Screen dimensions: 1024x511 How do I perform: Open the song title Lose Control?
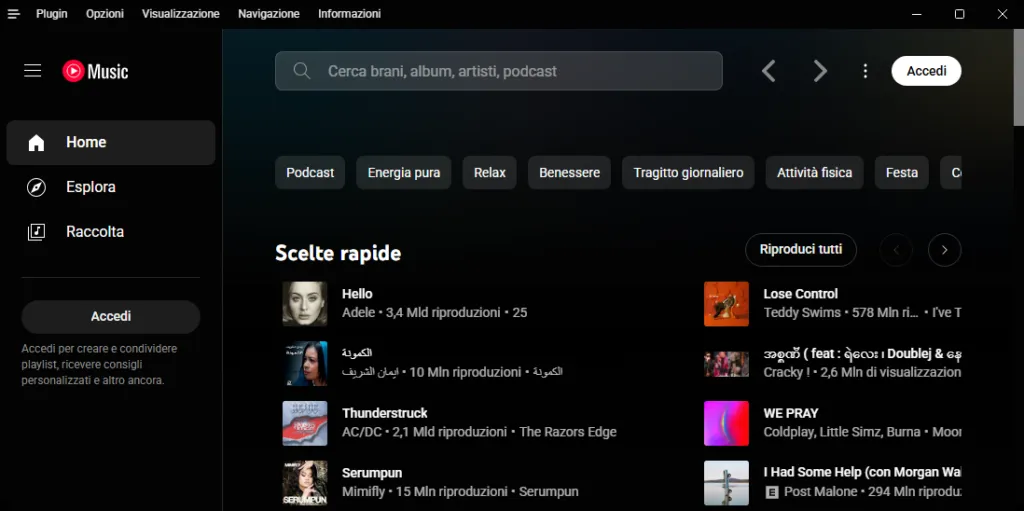pos(800,294)
